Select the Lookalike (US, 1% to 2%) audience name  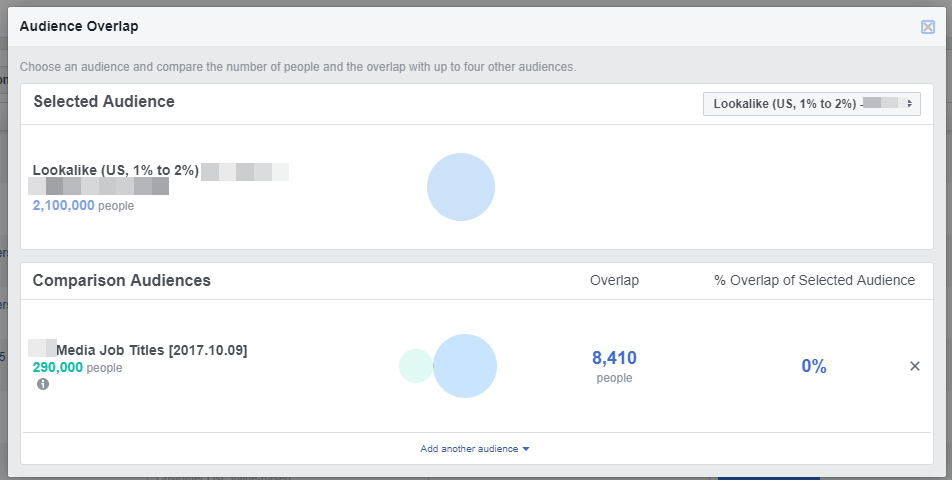click(116, 170)
